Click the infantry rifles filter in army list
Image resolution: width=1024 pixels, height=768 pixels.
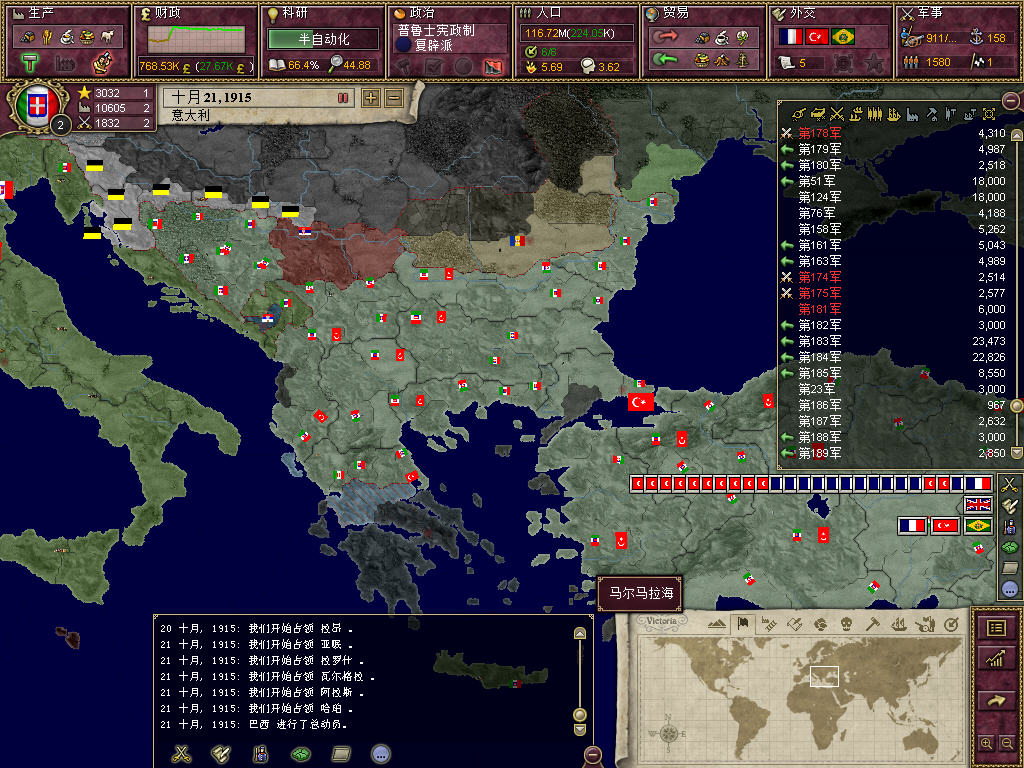tap(874, 114)
